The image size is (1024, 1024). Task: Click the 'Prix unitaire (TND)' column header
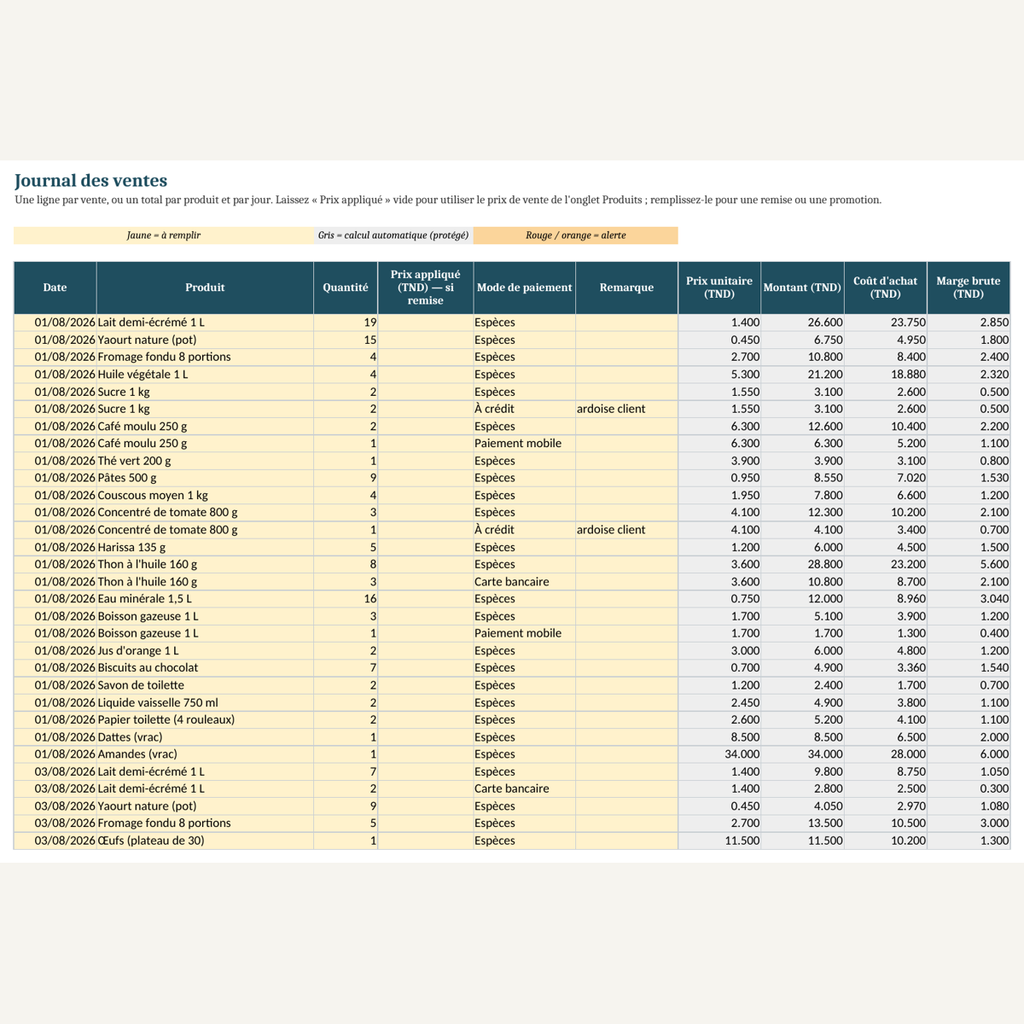(719, 287)
